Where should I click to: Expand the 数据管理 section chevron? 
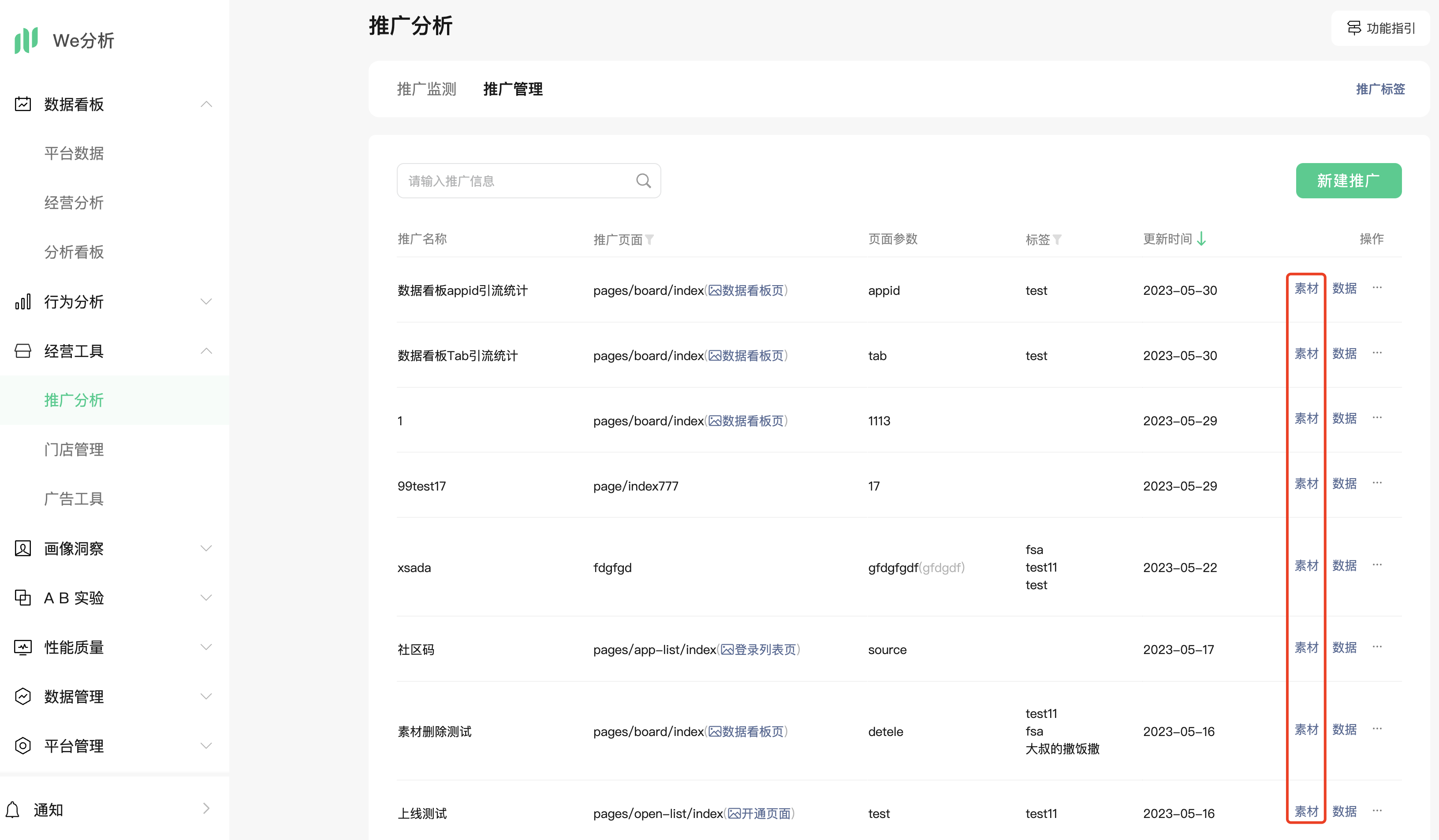(x=207, y=696)
